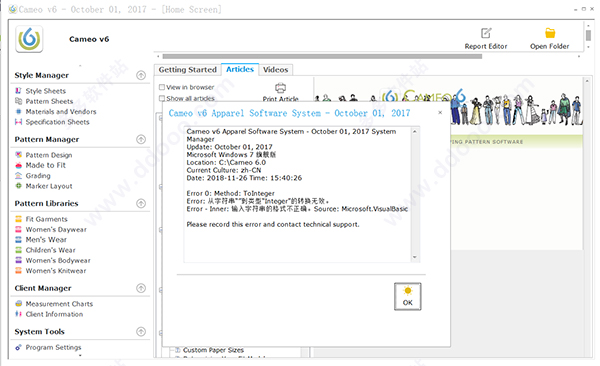Open Style Sheets in Style Manager

(46, 91)
